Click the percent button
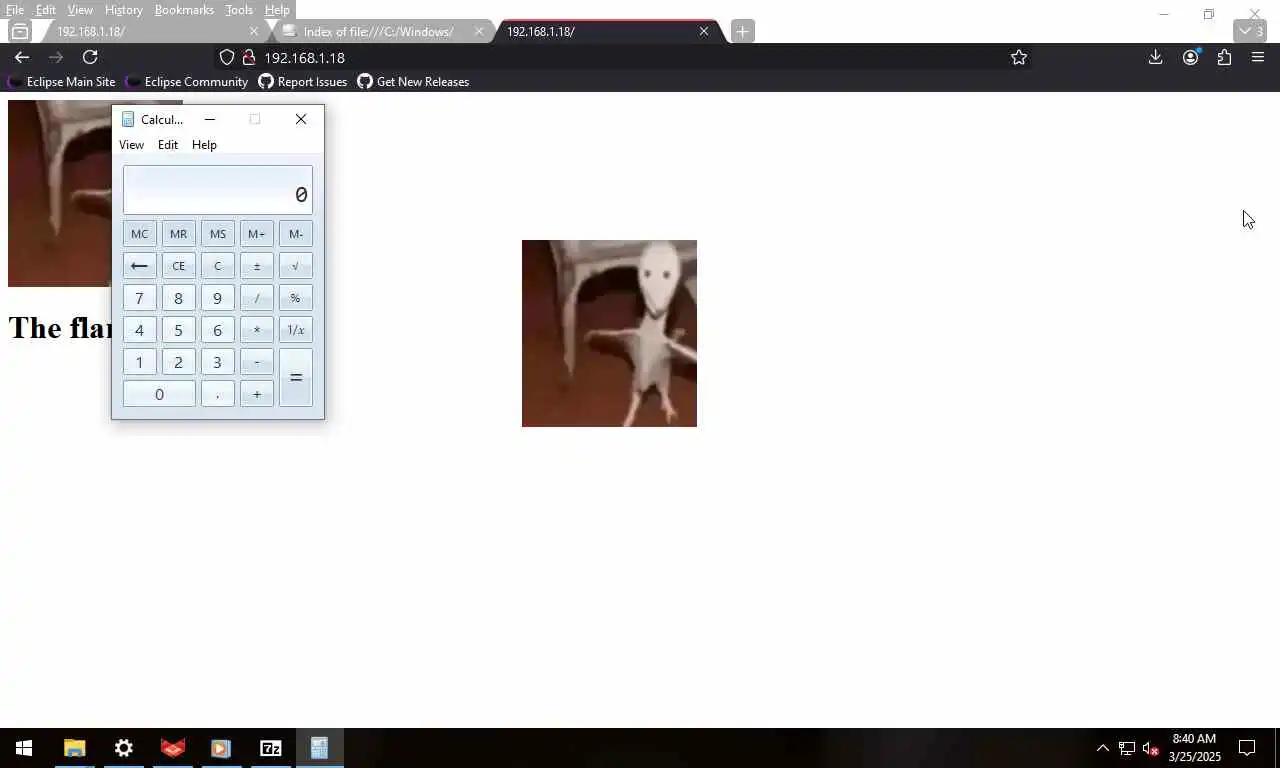Screen dimensions: 1280x768 point(296,298)
